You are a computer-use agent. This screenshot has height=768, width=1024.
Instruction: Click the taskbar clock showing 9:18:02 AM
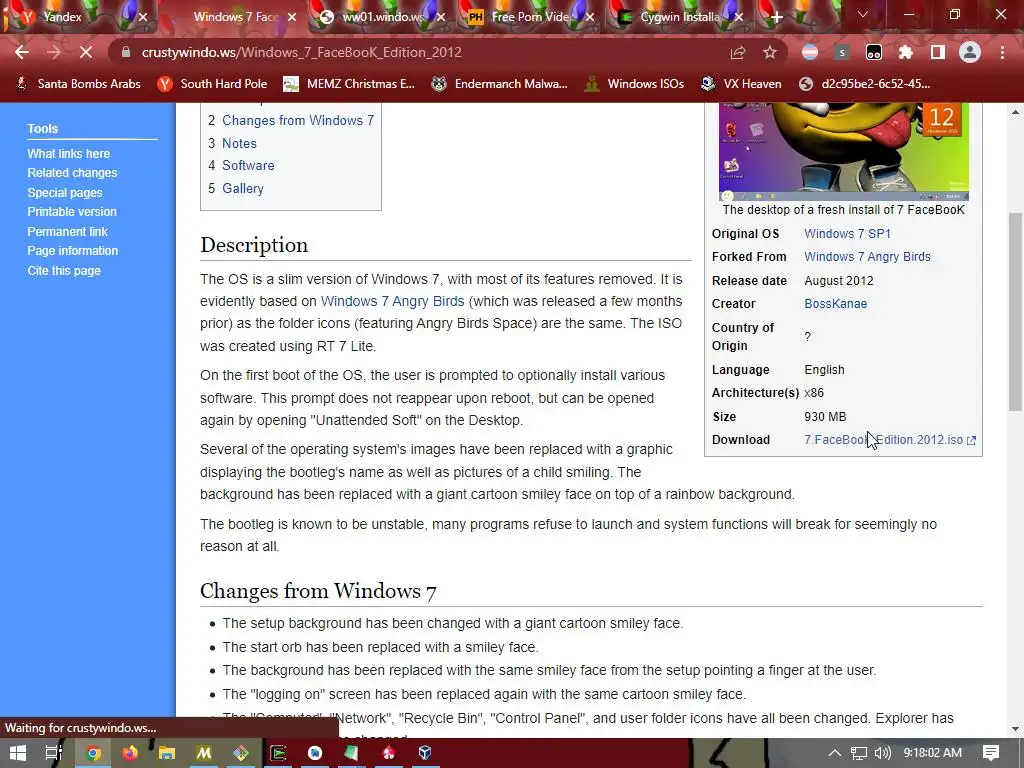(x=932, y=753)
